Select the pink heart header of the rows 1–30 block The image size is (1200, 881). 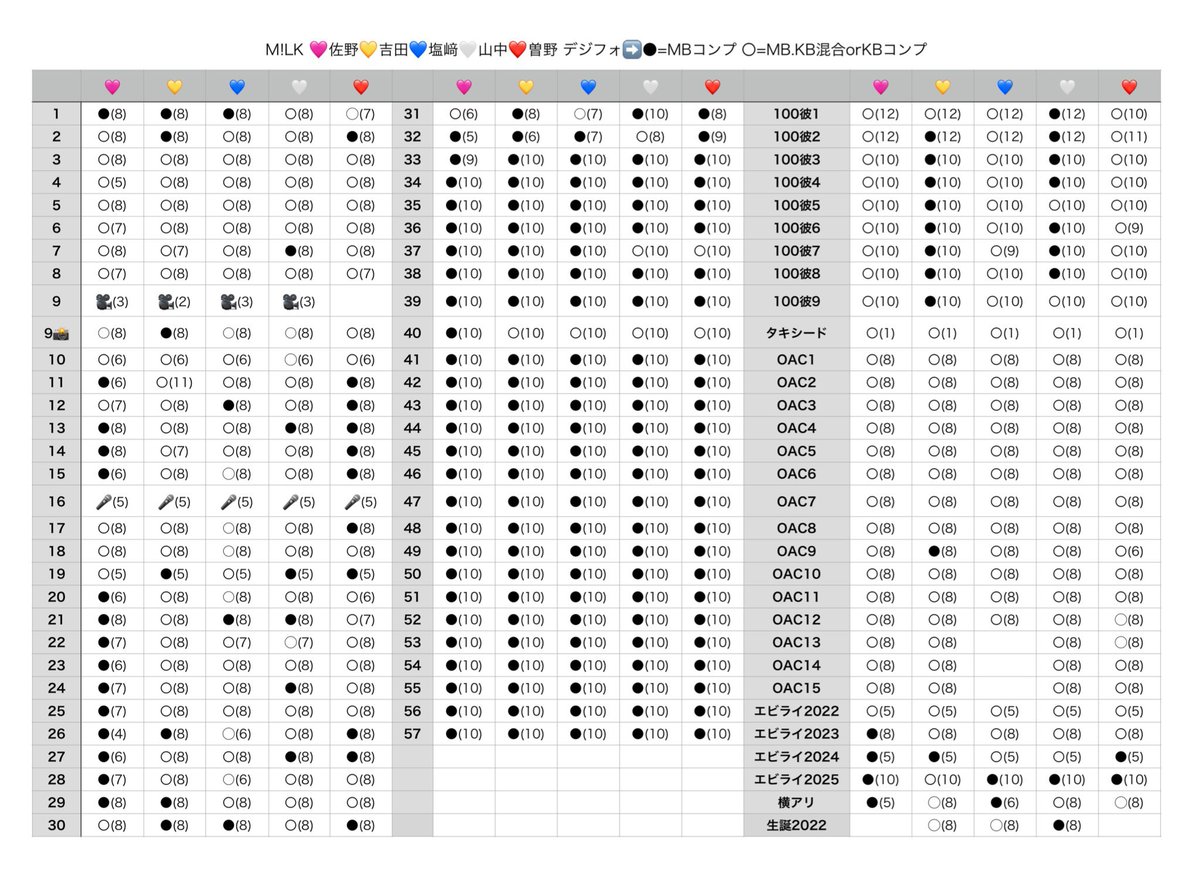112,87
